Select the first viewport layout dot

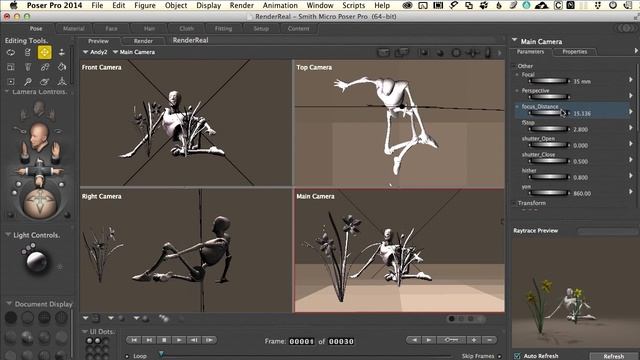pyautogui.click(x=451, y=319)
